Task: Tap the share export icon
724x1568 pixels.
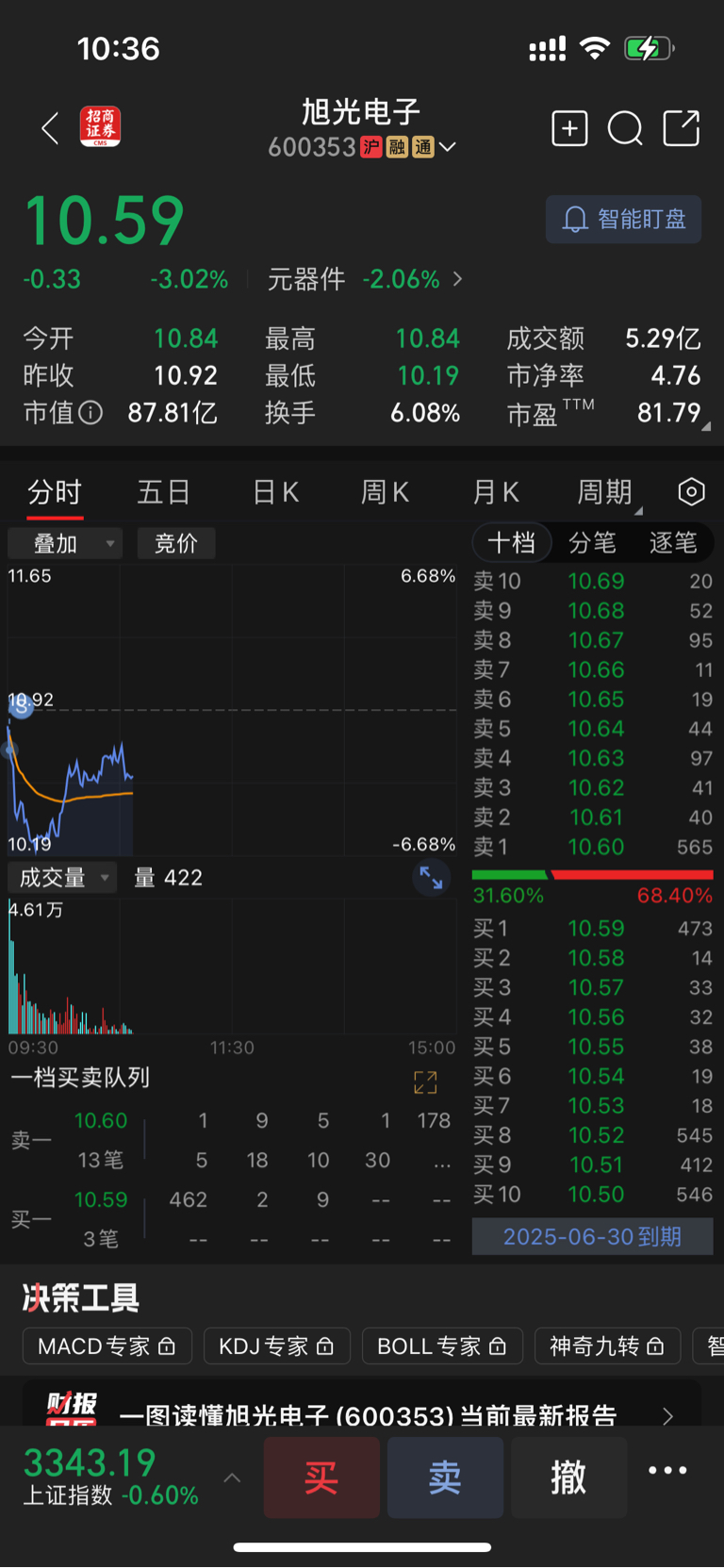Action: 682,128
